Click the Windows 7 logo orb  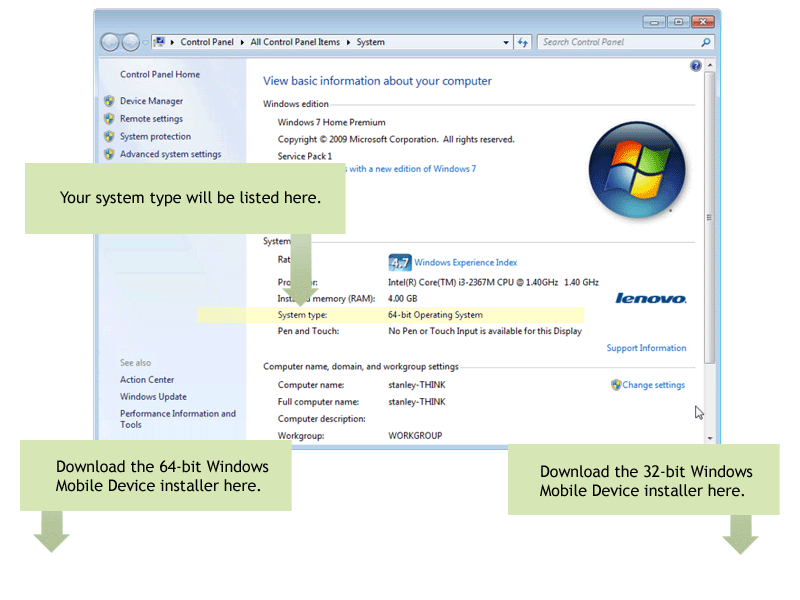(636, 170)
